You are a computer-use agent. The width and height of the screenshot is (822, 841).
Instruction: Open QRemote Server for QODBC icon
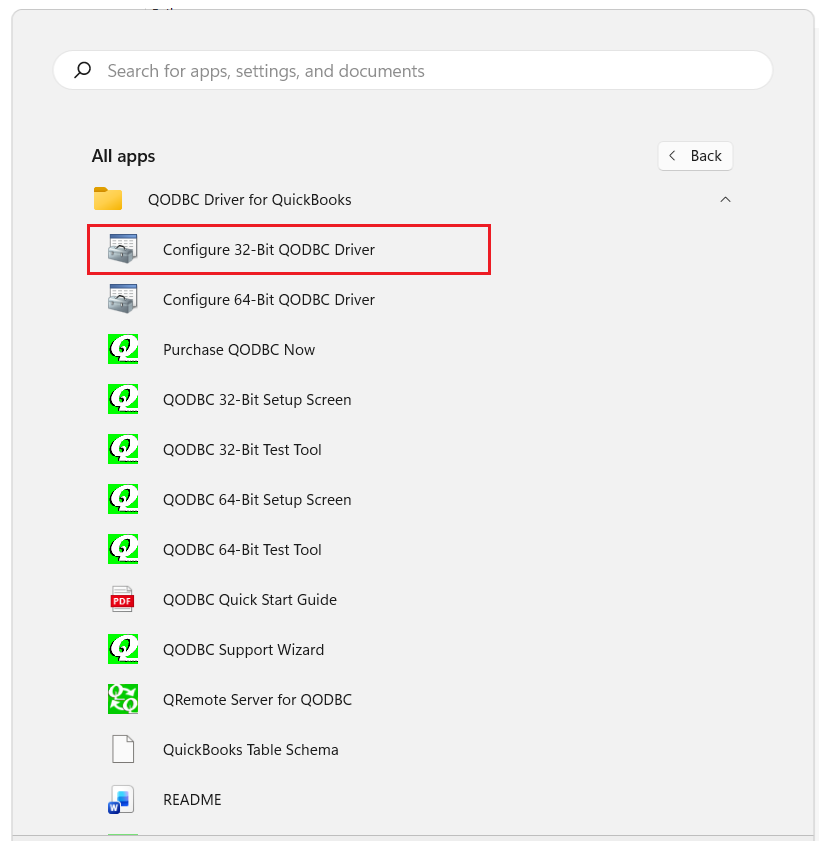[122, 699]
